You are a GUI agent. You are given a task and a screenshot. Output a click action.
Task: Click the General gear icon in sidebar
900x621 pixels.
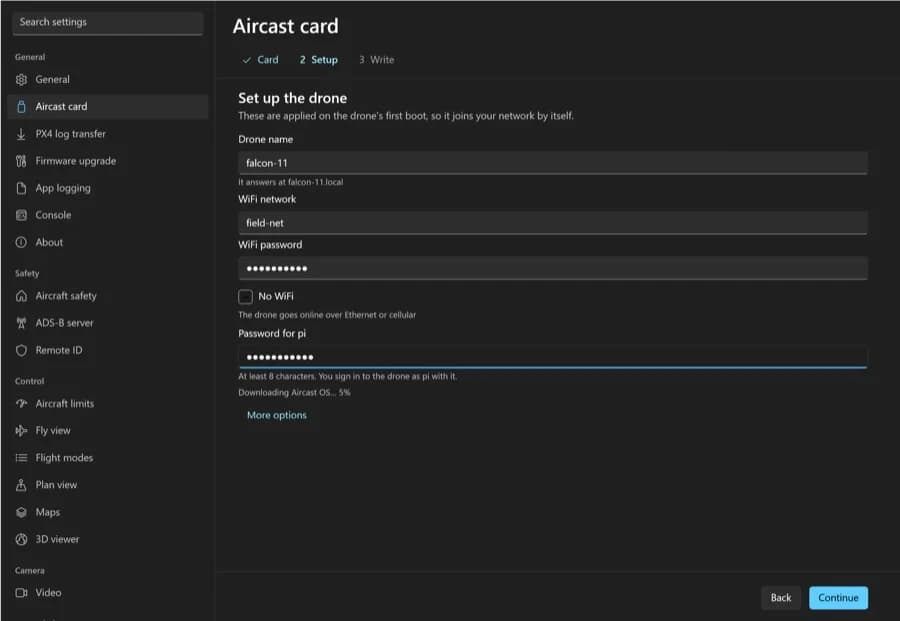point(21,80)
